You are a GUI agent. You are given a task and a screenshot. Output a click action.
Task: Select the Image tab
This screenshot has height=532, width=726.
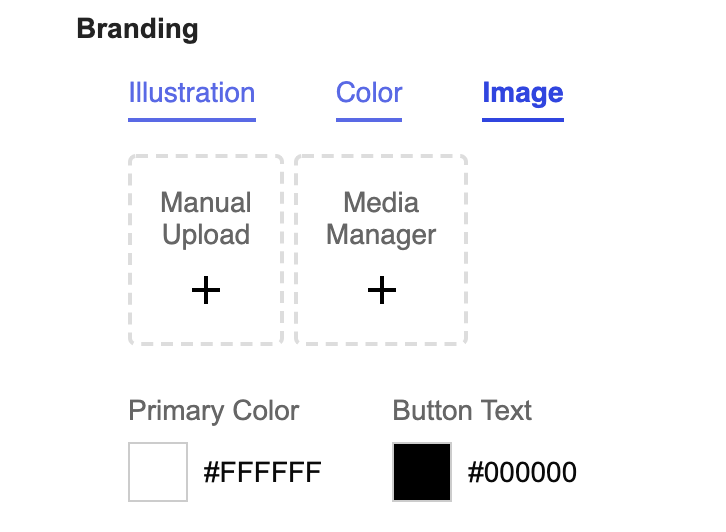pyautogui.click(x=523, y=93)
